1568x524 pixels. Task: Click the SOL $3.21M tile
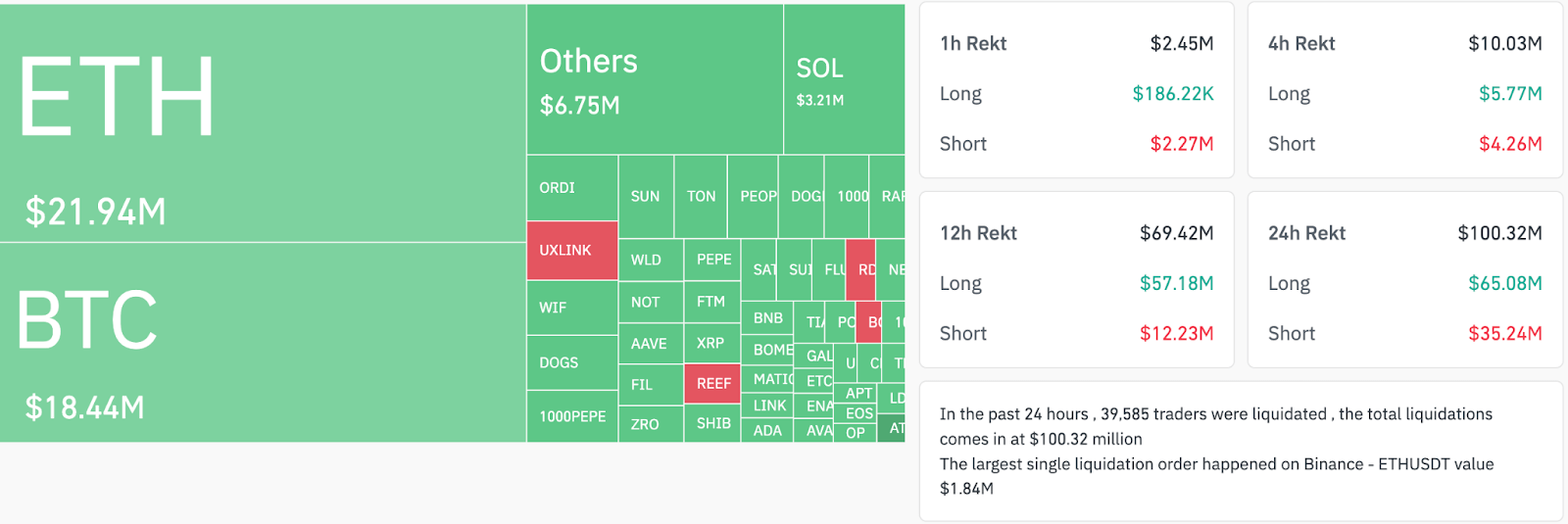[844, 80]
